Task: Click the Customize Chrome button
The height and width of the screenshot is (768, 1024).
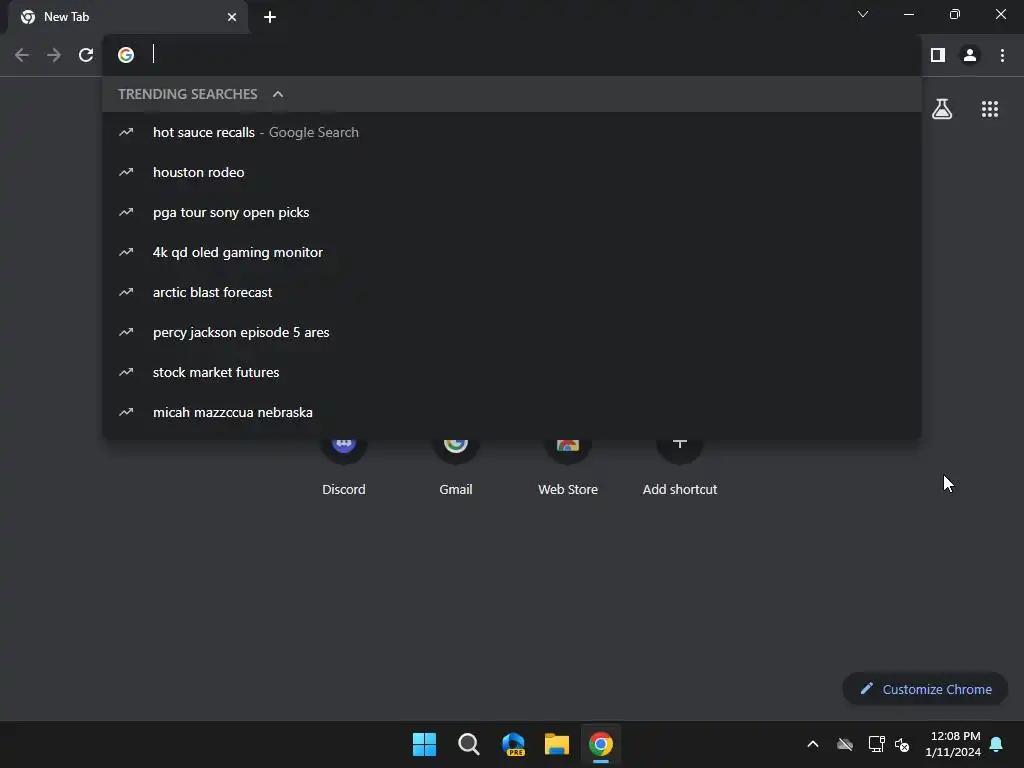Action: tap(925, 689)
